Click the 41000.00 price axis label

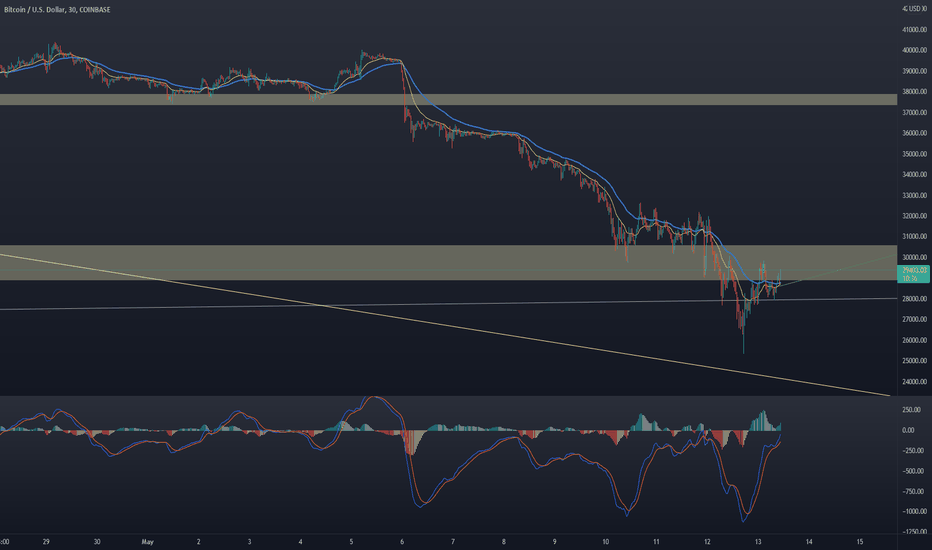(x=914, y=30)
